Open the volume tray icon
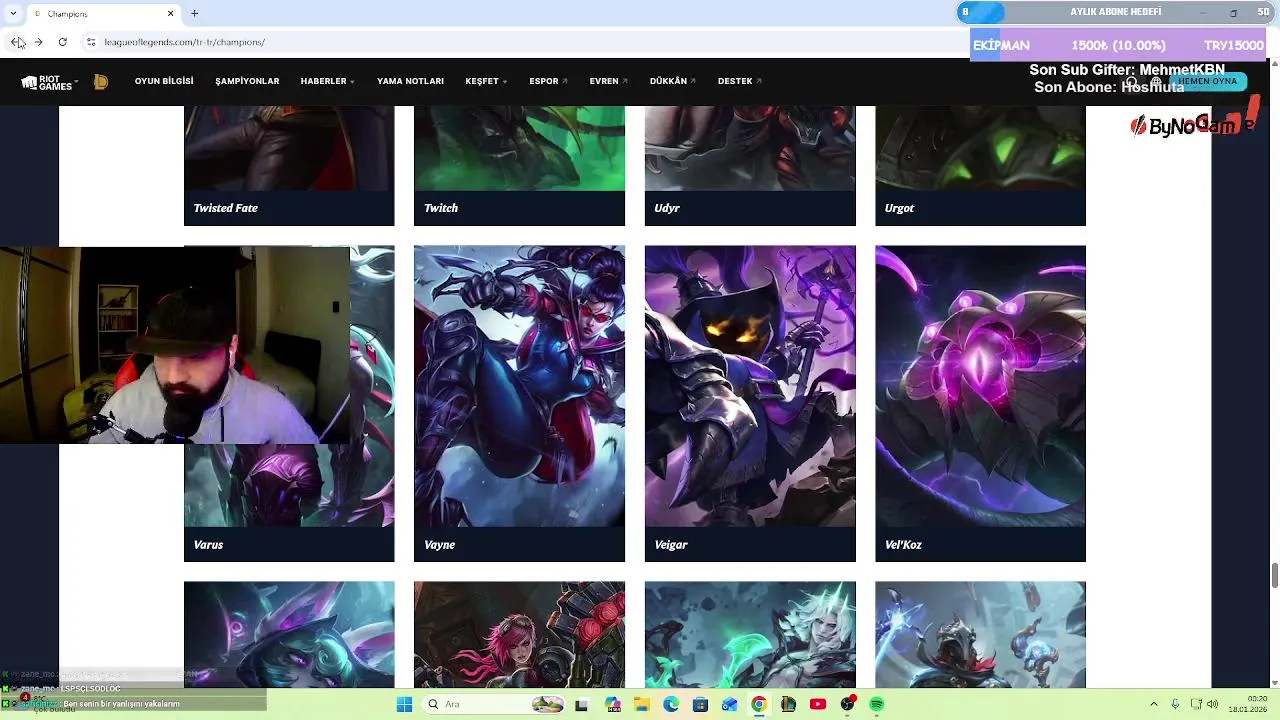Image resolution: width=1280 pixels, height=720 pixels. [x=1213, y=704]
